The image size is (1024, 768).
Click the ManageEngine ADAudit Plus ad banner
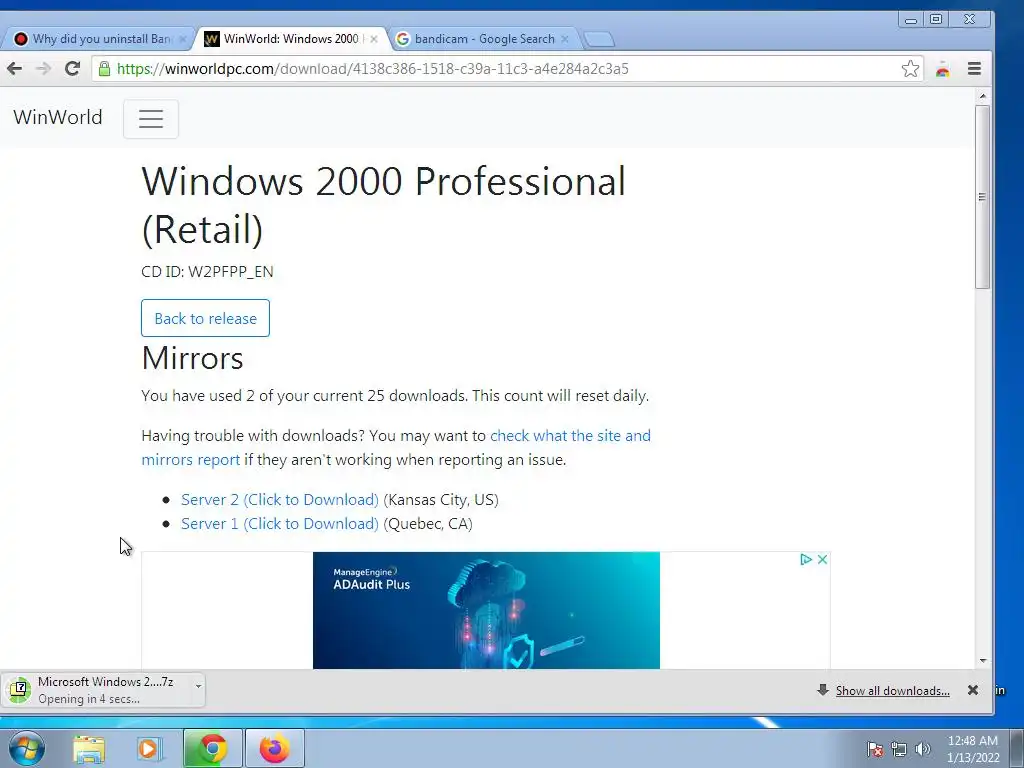pyautogui.click(x=486, y=610)
